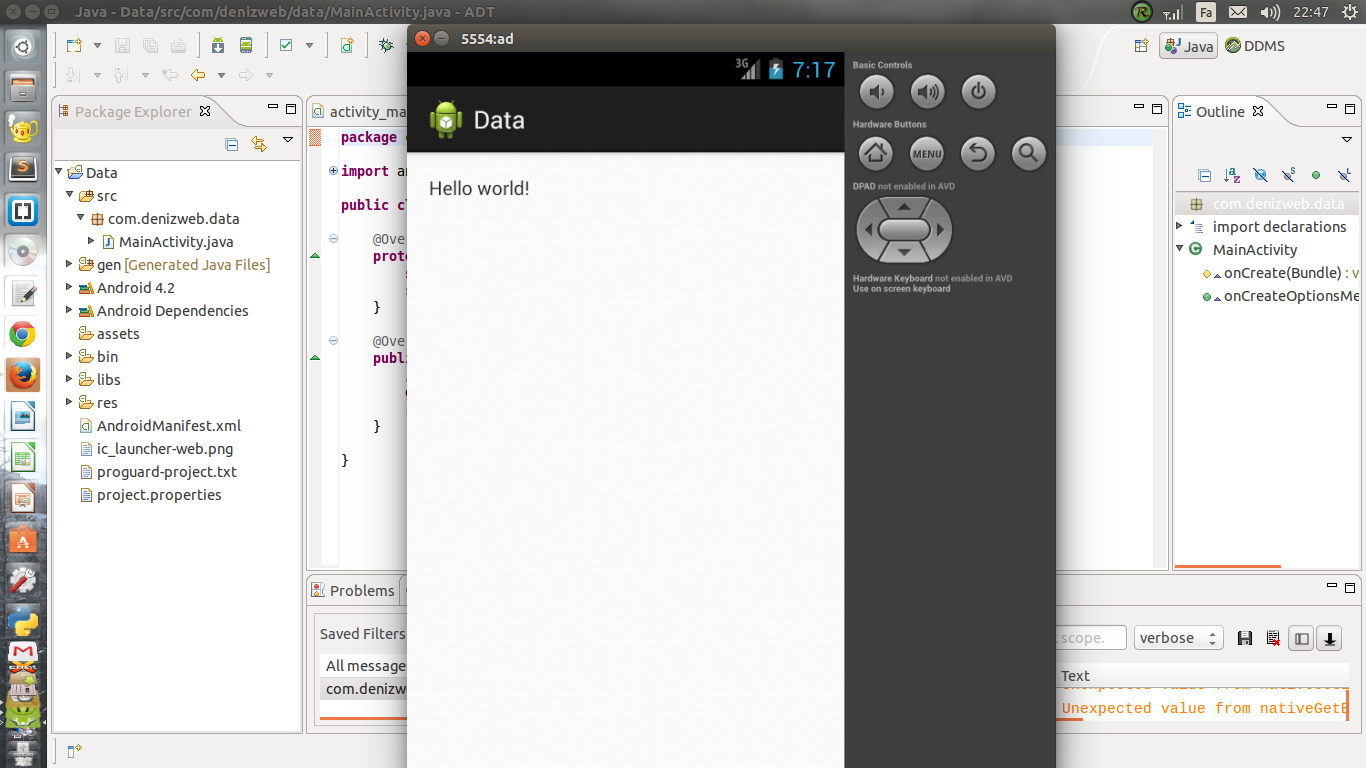Click the emulator volume down button

876,93
